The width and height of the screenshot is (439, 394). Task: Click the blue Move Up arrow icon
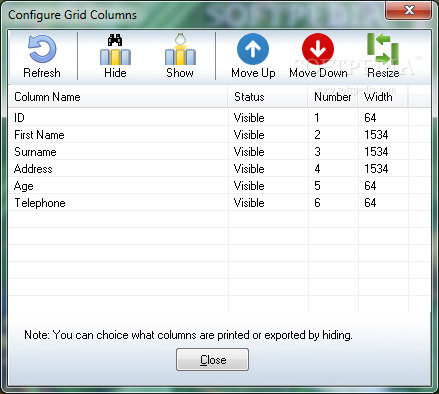coord(253,49)
